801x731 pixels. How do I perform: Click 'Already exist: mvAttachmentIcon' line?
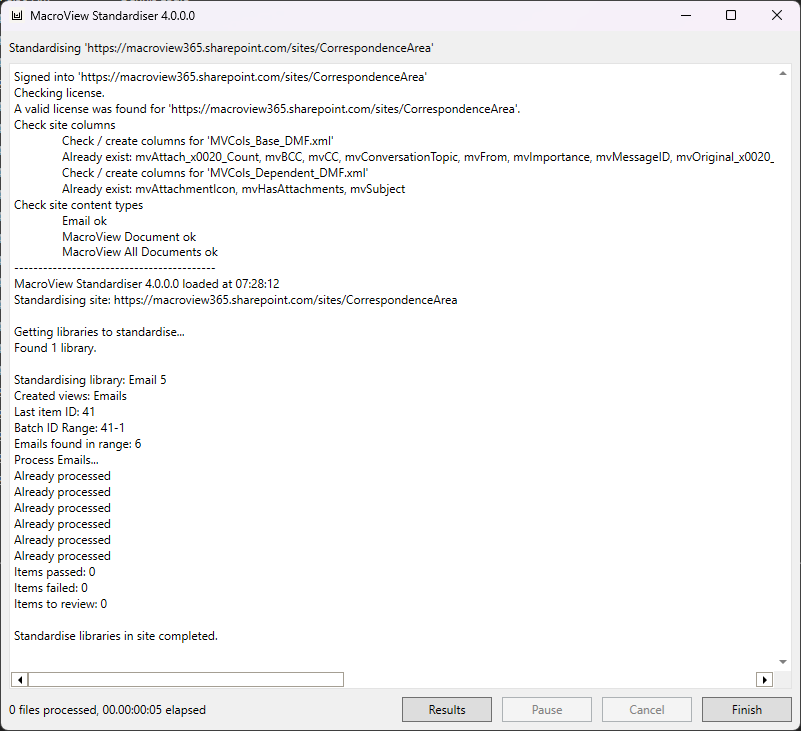click(x=233, y=189)
